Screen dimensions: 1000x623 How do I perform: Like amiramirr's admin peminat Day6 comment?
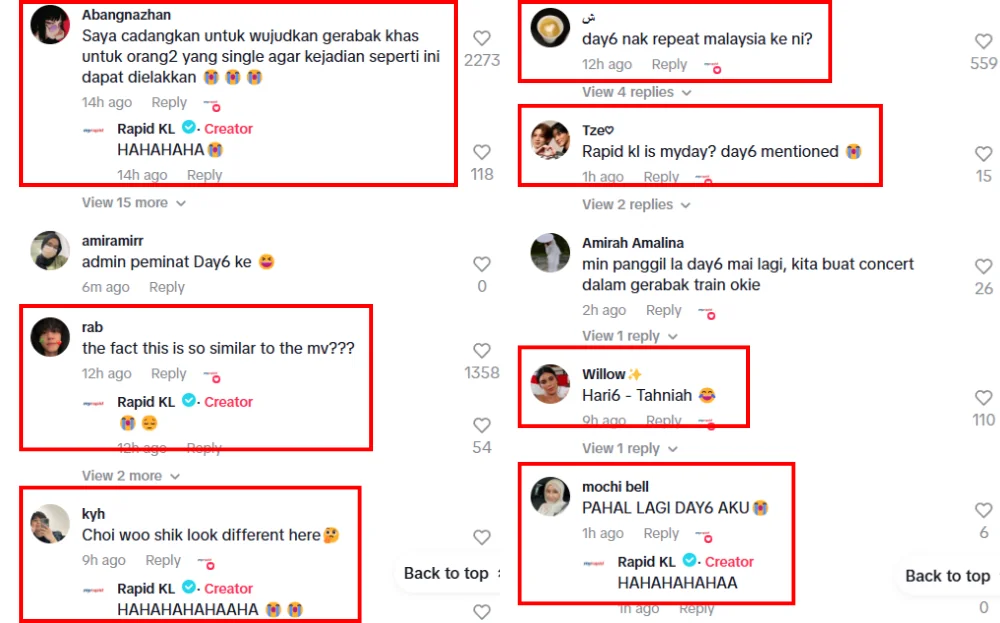tap(482, 264)
